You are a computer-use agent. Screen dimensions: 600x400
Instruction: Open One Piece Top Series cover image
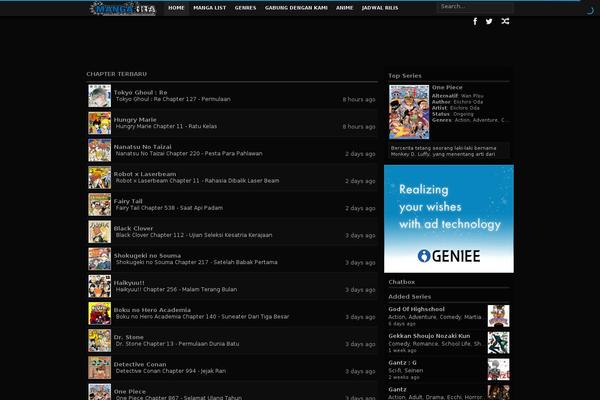point(409,112)
